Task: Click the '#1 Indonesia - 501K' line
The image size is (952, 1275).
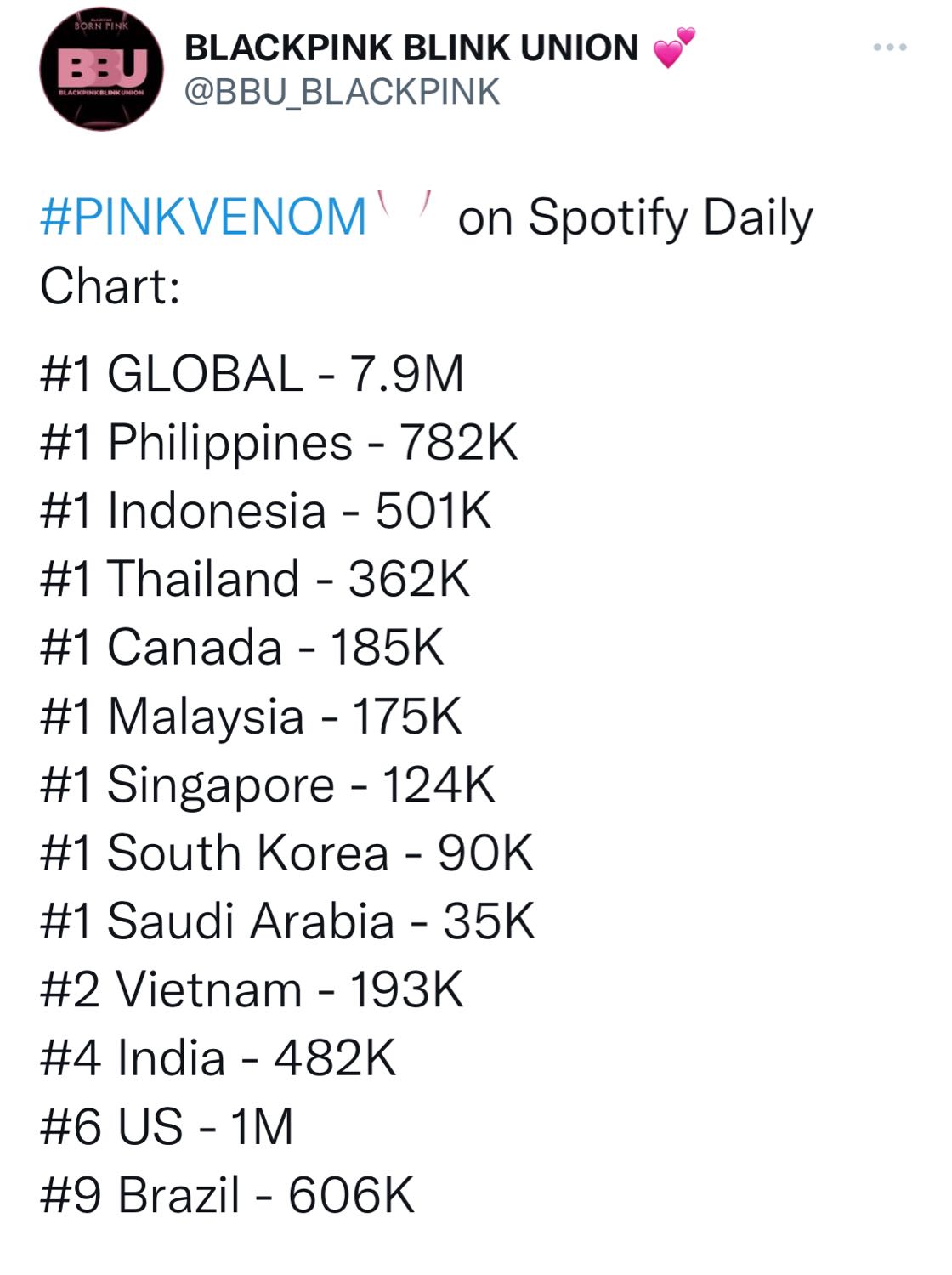Action: pos(265,511)
